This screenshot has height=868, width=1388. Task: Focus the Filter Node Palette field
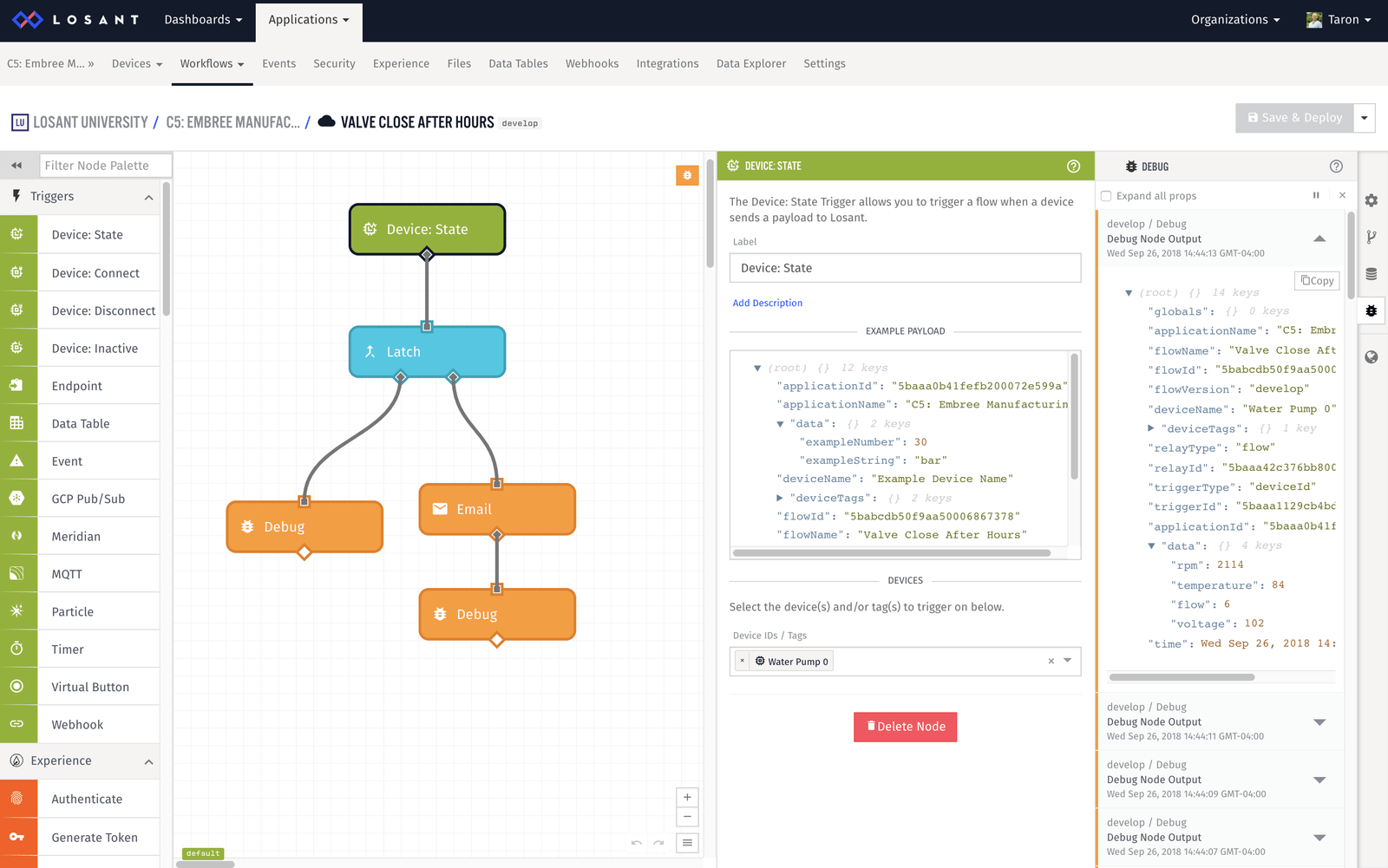coord(106,165)
